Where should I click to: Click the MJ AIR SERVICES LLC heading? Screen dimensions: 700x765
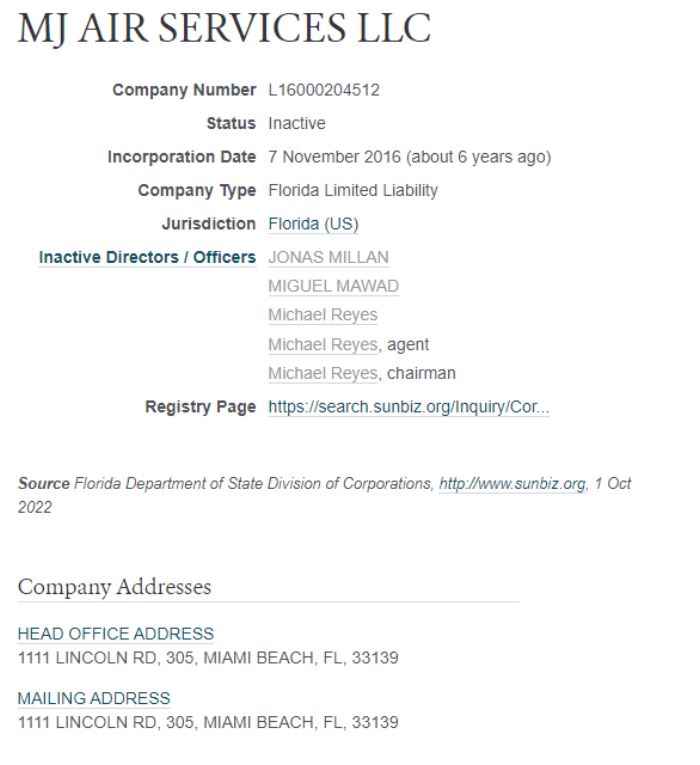pyautogui.click(x=224, y=29)
